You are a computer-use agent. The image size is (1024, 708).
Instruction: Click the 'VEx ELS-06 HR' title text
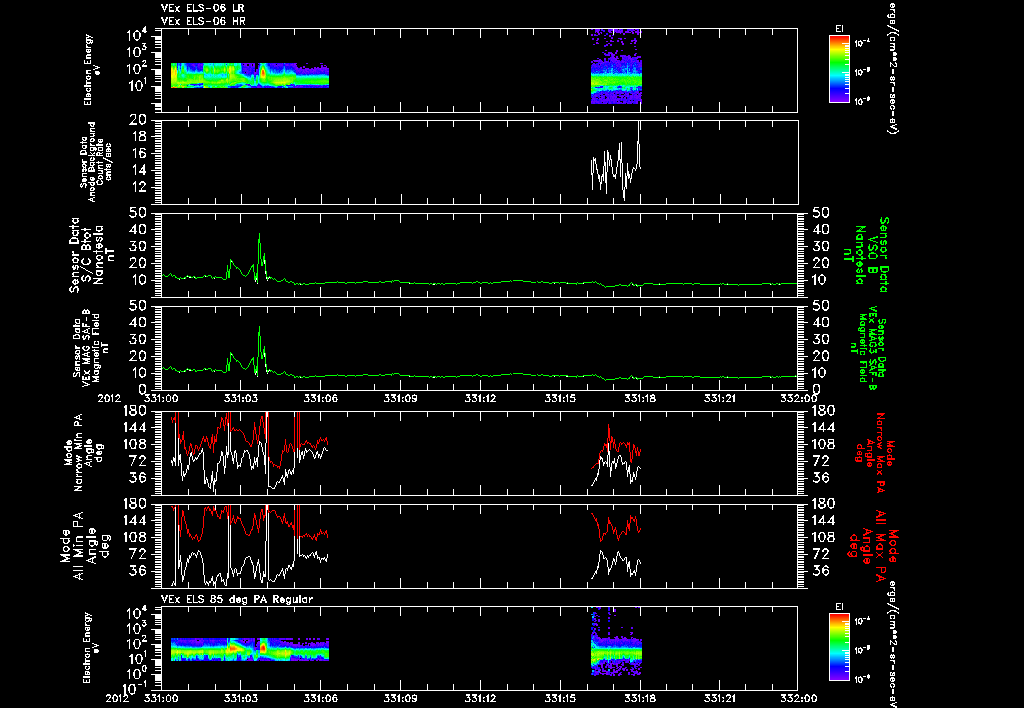coord(202,22)
